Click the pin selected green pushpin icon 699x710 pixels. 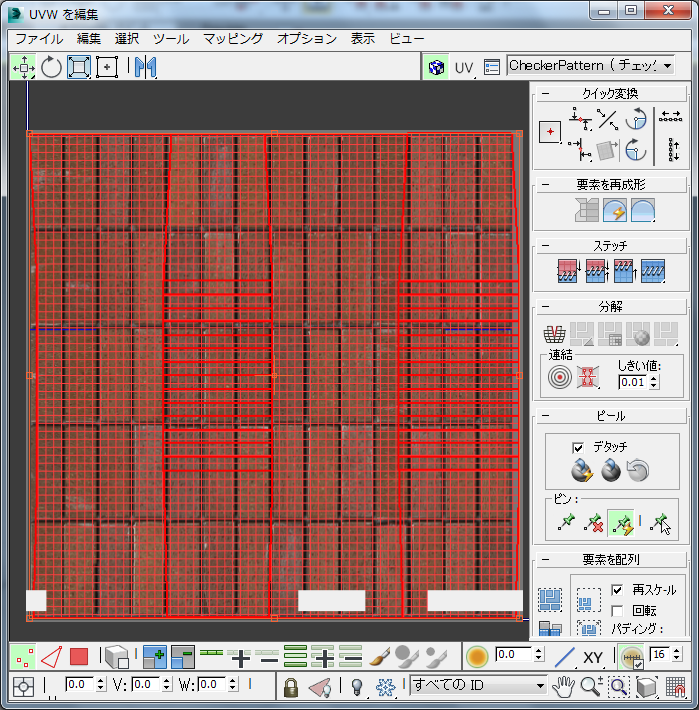(x=566, y=522)
